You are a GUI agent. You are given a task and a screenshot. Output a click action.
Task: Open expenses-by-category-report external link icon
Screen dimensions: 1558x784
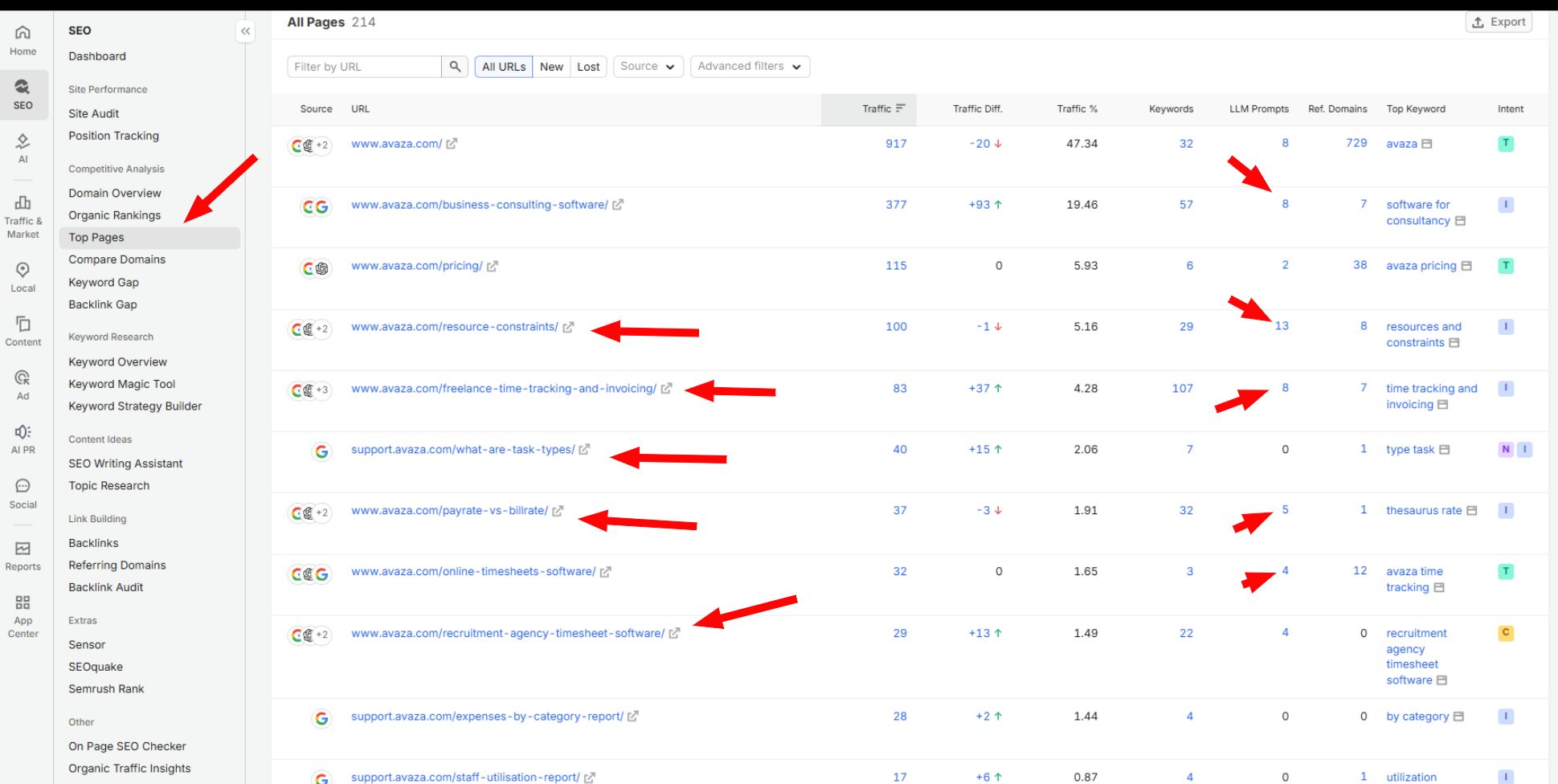(x=633, y=717)
